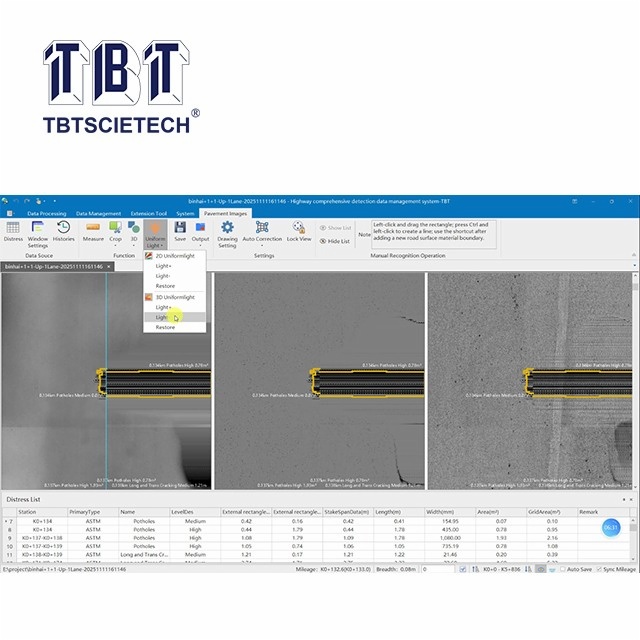640x640 pixels.
Task: Switch to the Data Processing tab
Action: (46, 213)
